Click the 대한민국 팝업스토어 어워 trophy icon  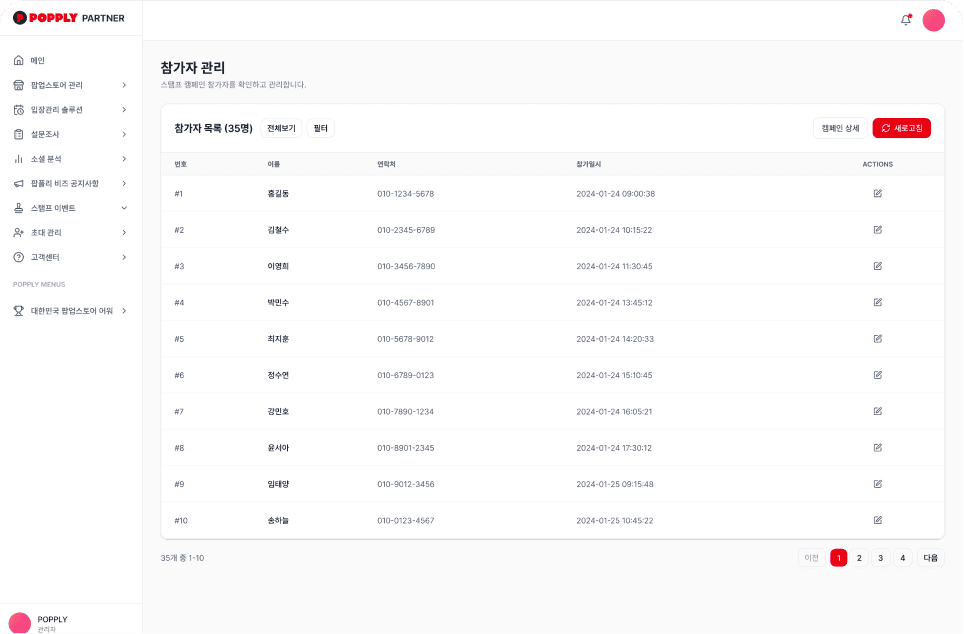tap(18, 311)
